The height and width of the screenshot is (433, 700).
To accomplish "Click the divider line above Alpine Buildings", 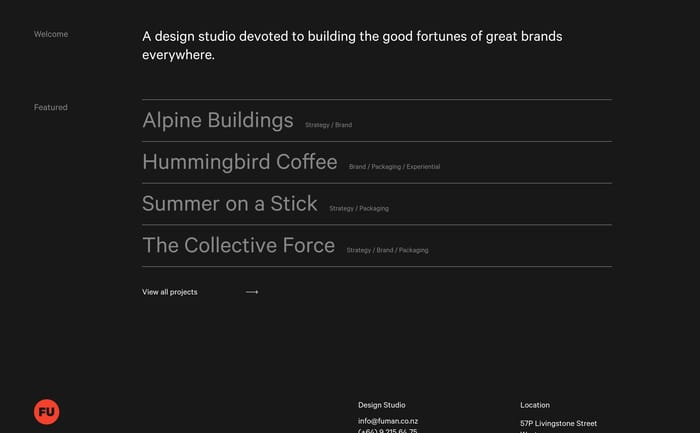I will pos(376,100).
